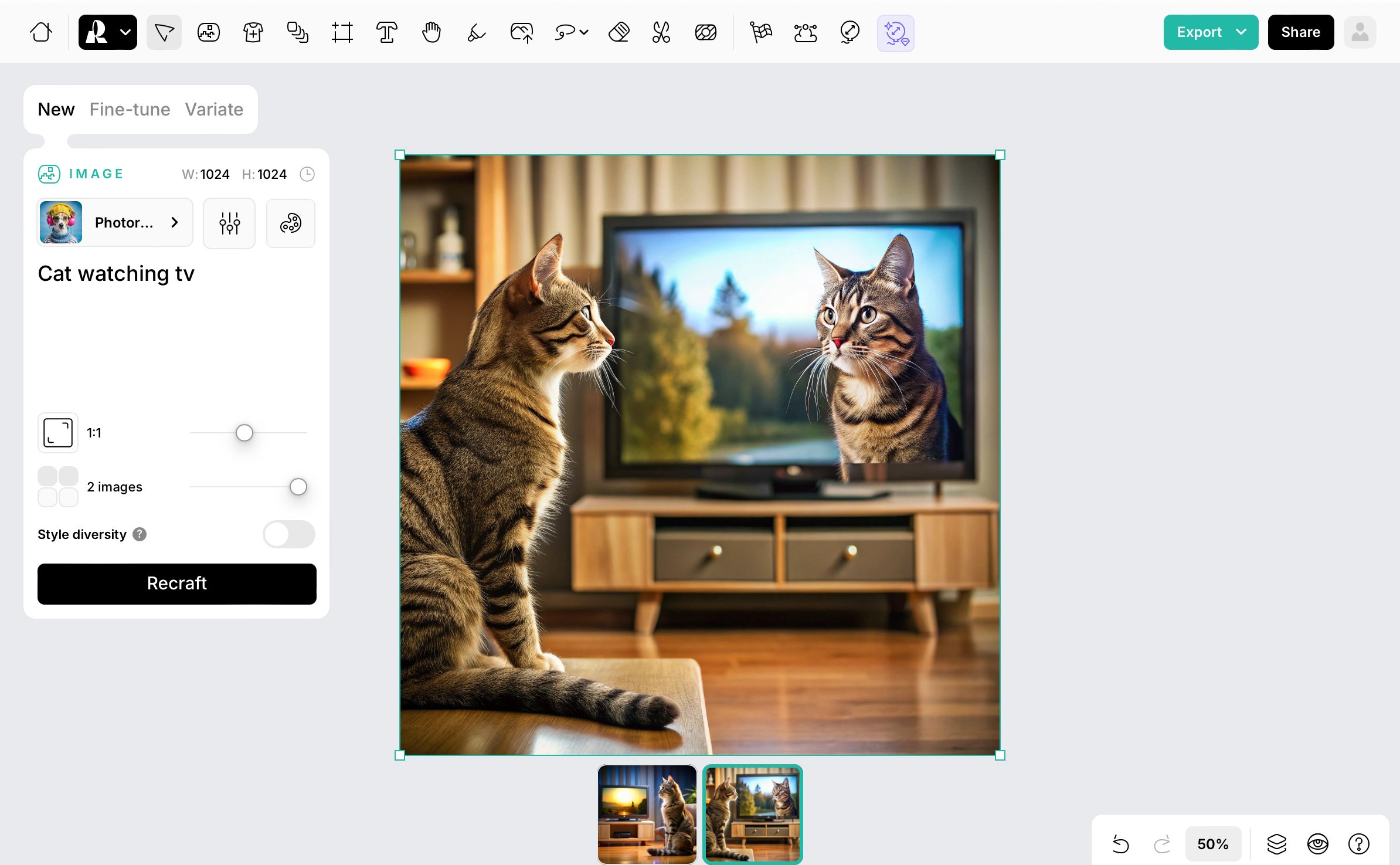Screen dimensions: 1400x865
Task: Click the Share button
Action: click(x=1301, y=32)
